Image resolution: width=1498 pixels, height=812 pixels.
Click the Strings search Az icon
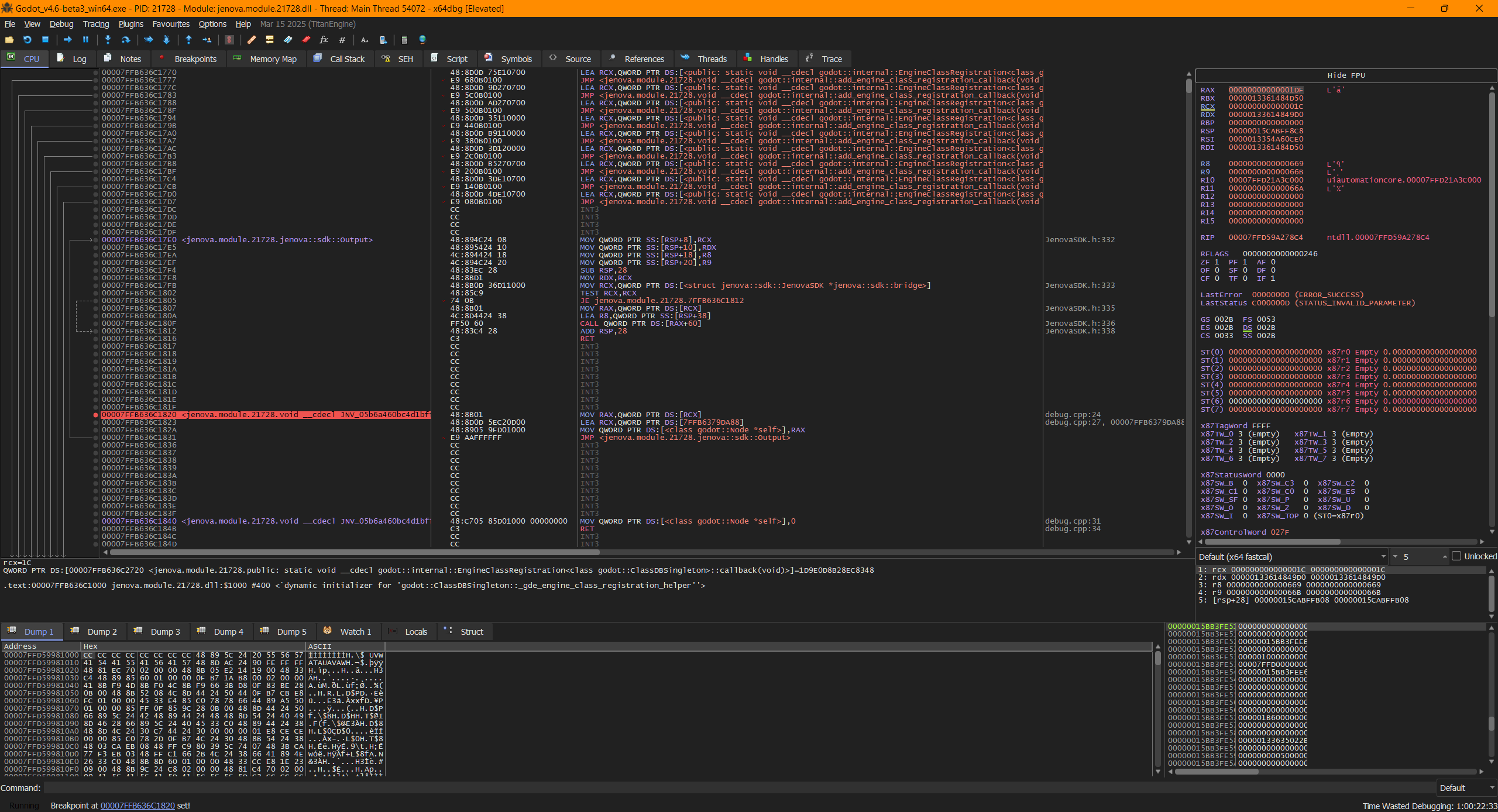pos(365,40)
